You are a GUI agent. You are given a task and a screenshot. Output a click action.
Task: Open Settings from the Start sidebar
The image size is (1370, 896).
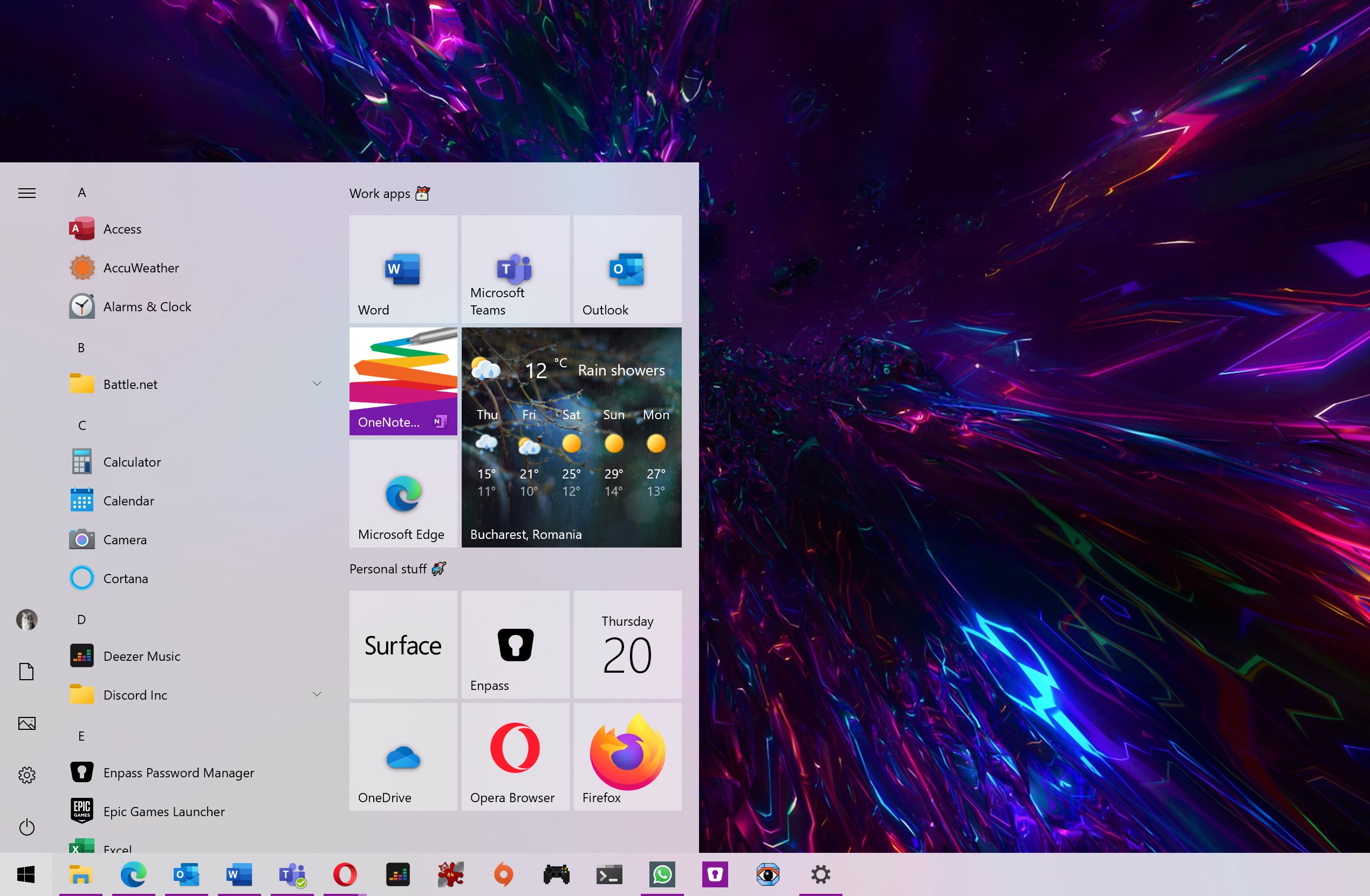26,775
